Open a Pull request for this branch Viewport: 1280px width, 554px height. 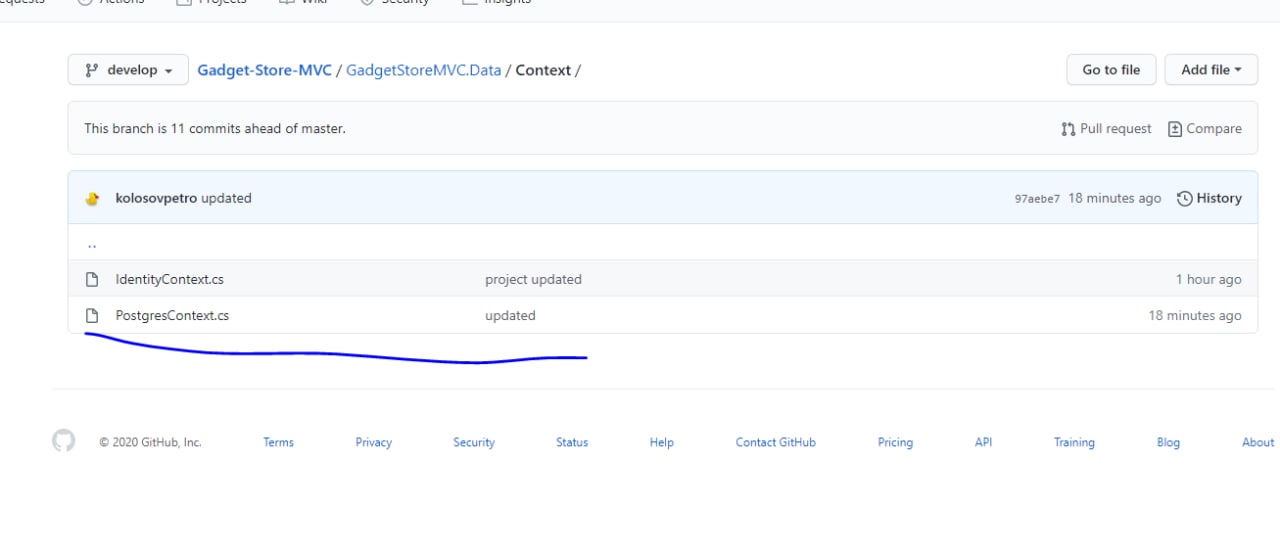(x=1106, y=129)
